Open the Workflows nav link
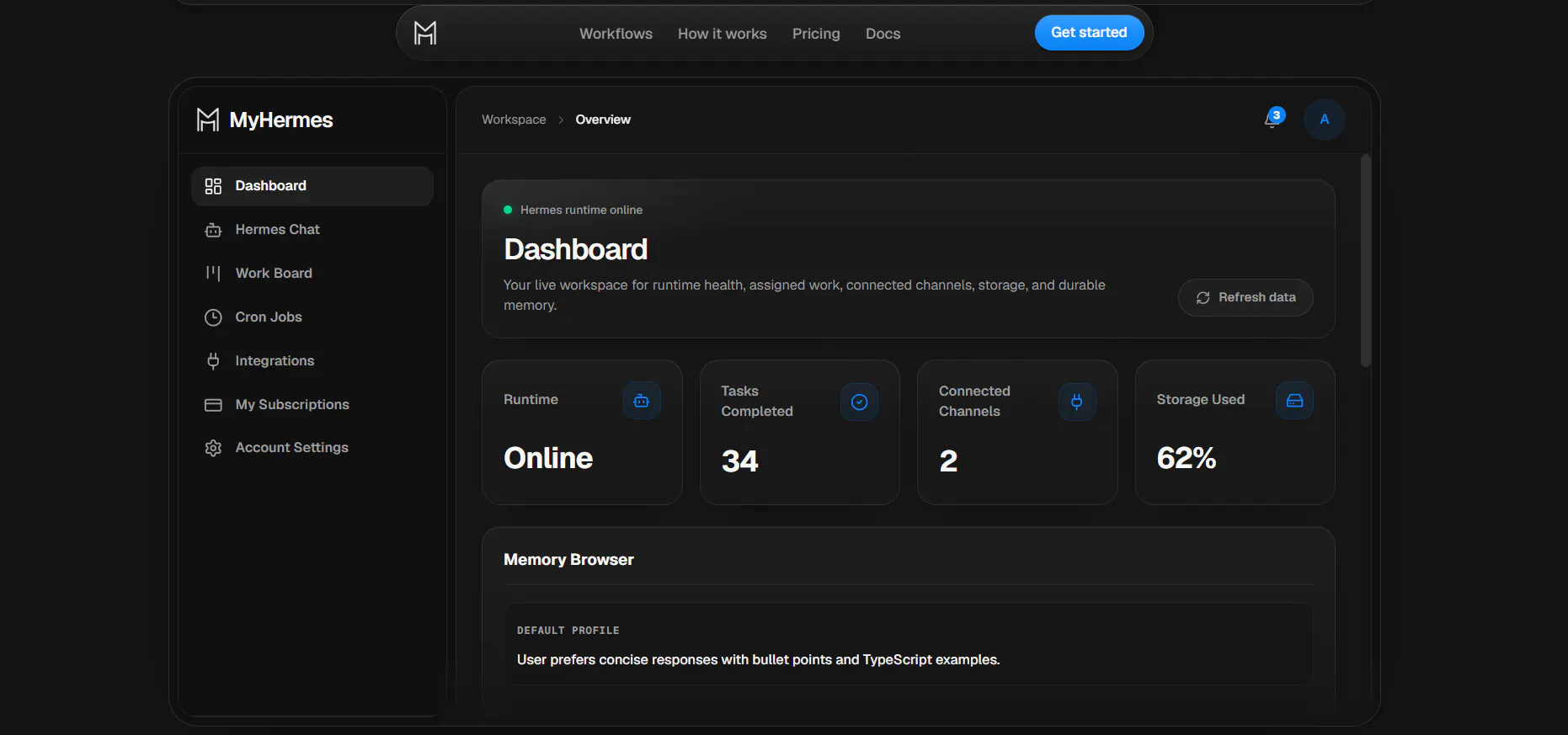Screen dimensions: 1568x735 point(616,34)
